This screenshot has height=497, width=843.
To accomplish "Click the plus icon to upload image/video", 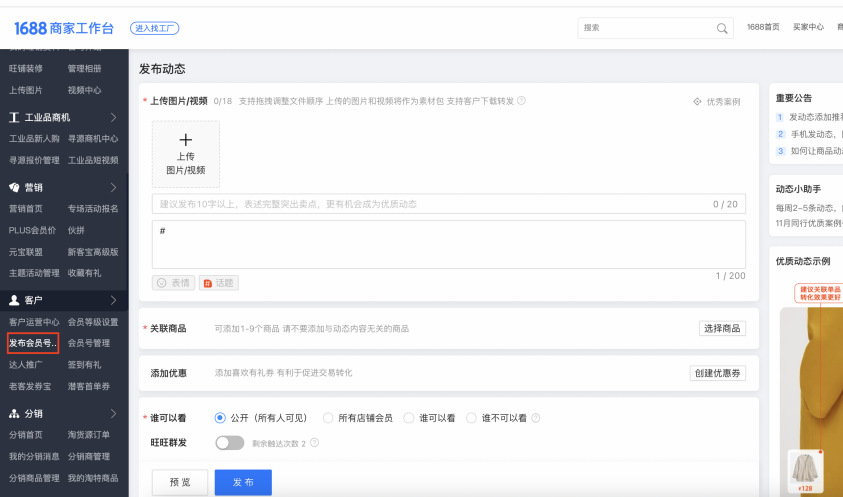I will pyautogui.click(x=185, y=140).
